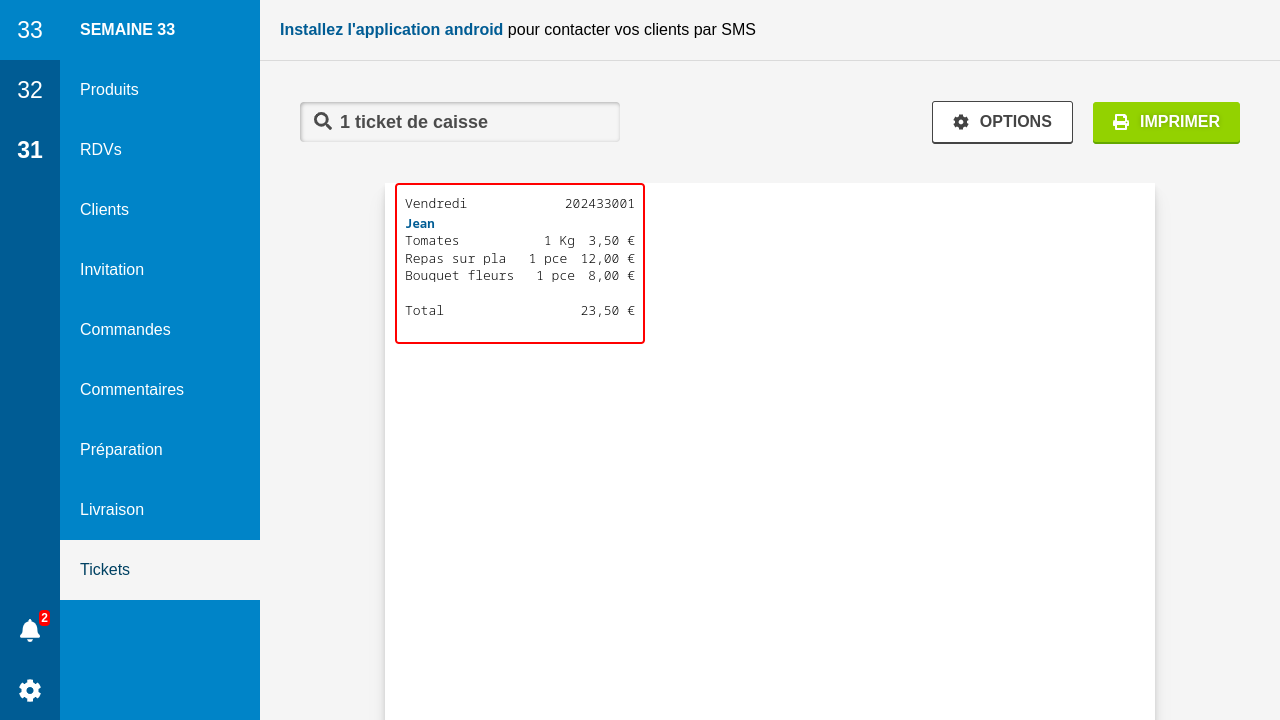Navigate to Préparation

tap(121, 450)
